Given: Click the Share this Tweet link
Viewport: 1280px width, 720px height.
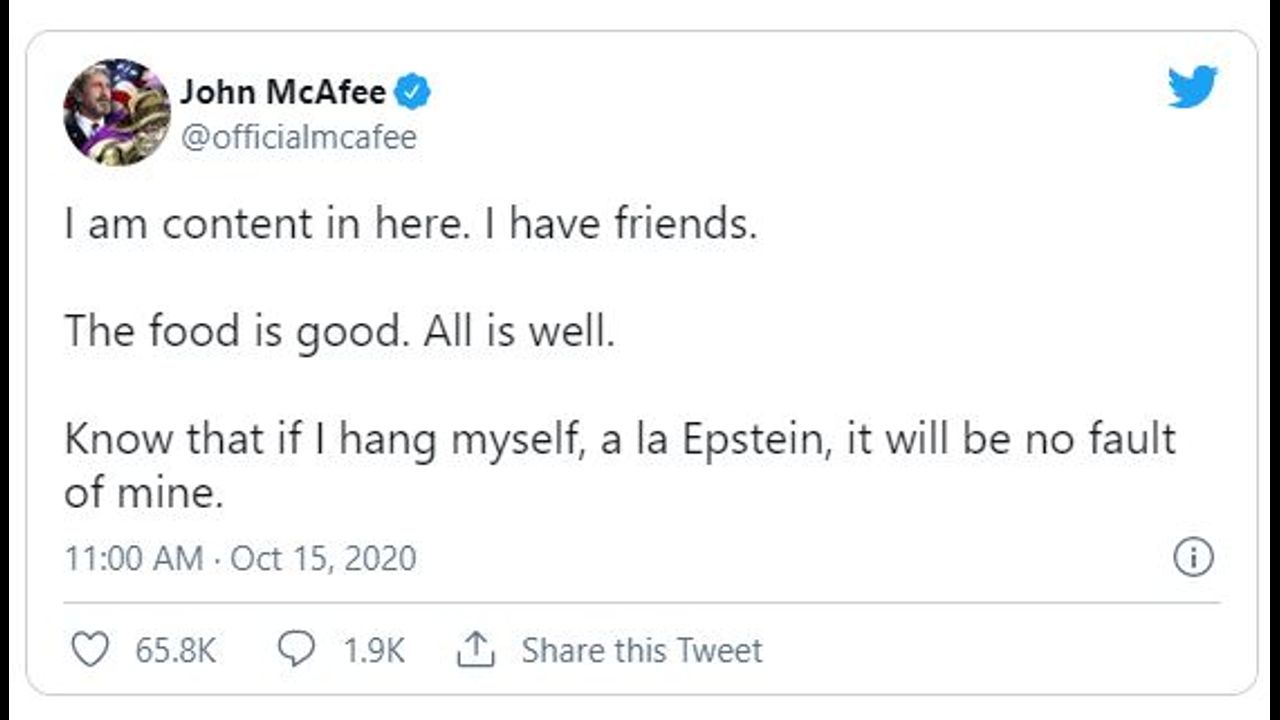Looking at the screenshot, I should click(x=641, y=651).
